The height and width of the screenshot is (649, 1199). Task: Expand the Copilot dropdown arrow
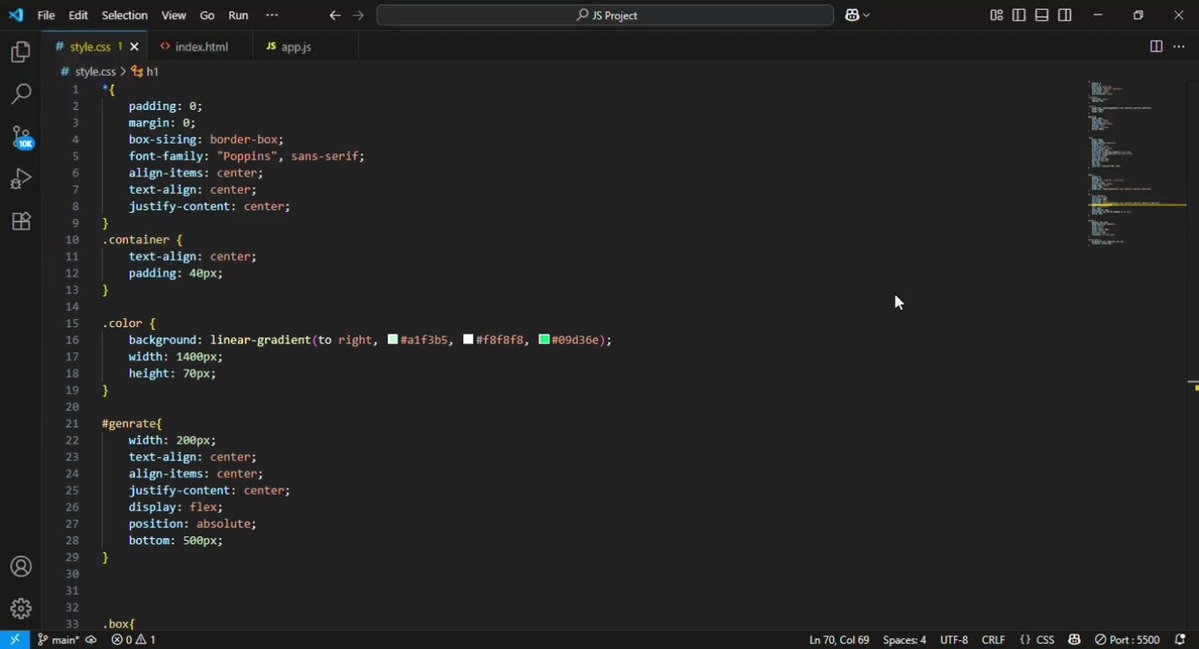point(866,15)
